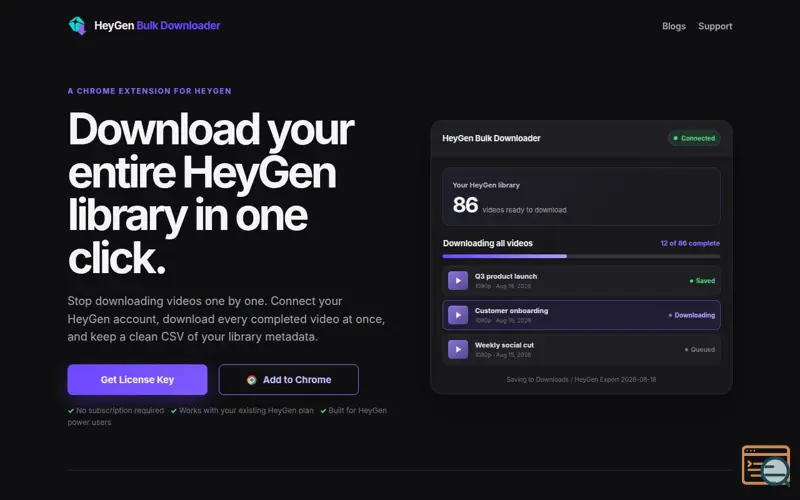This screenshot has height=500, width=800.
Task: Play the Weekly social cut video thumbnail
Action: [458, 349]
